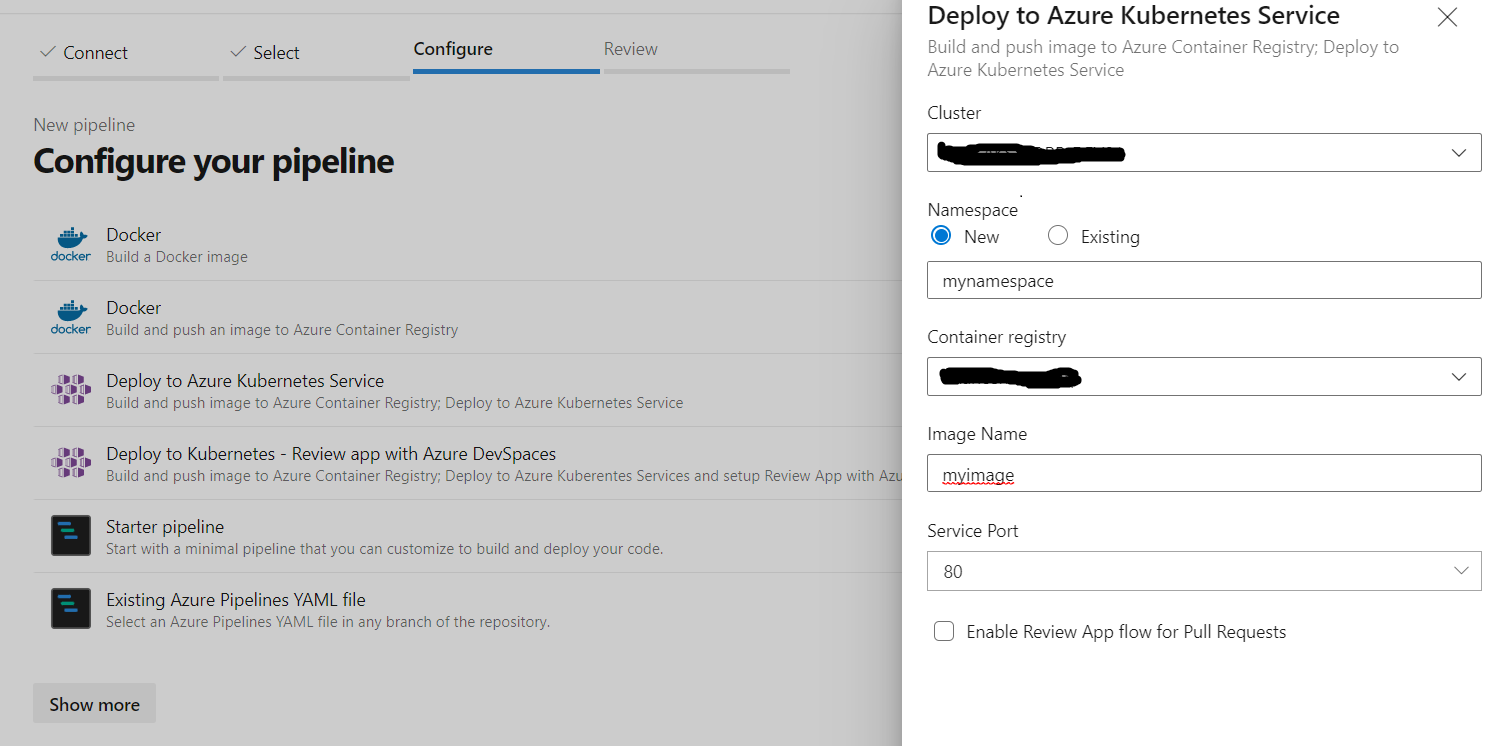Viewport: 1490px width, 746px height.
Task: Choose Existing Azure Pipelines YAML file option
Action: (467, 609)
